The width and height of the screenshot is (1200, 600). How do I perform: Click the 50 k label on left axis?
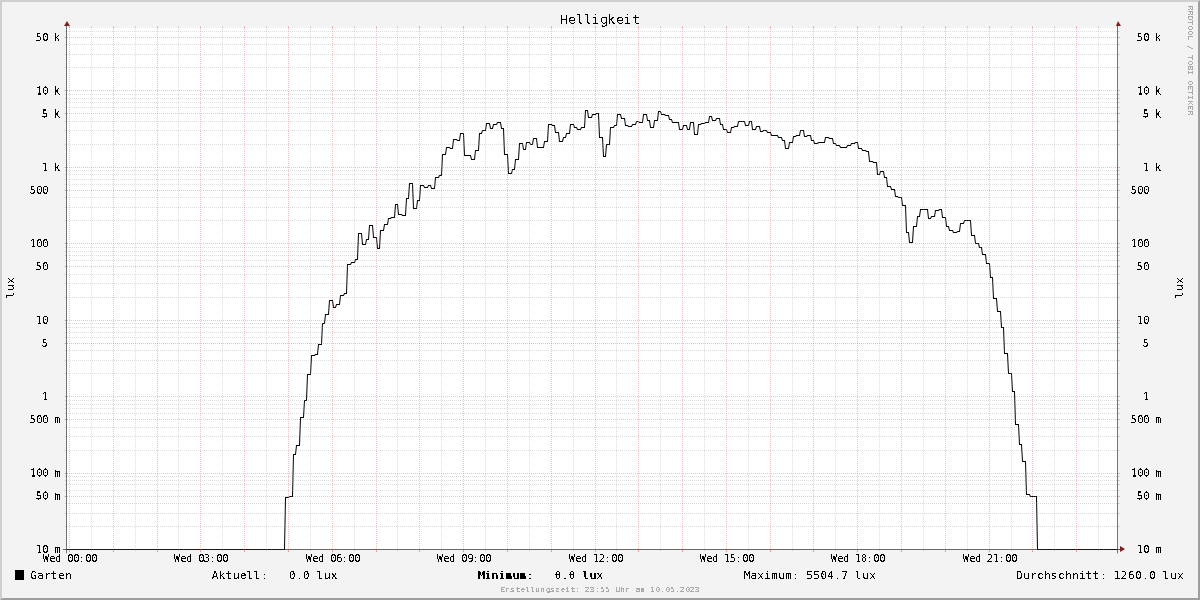tap(48, 37)
